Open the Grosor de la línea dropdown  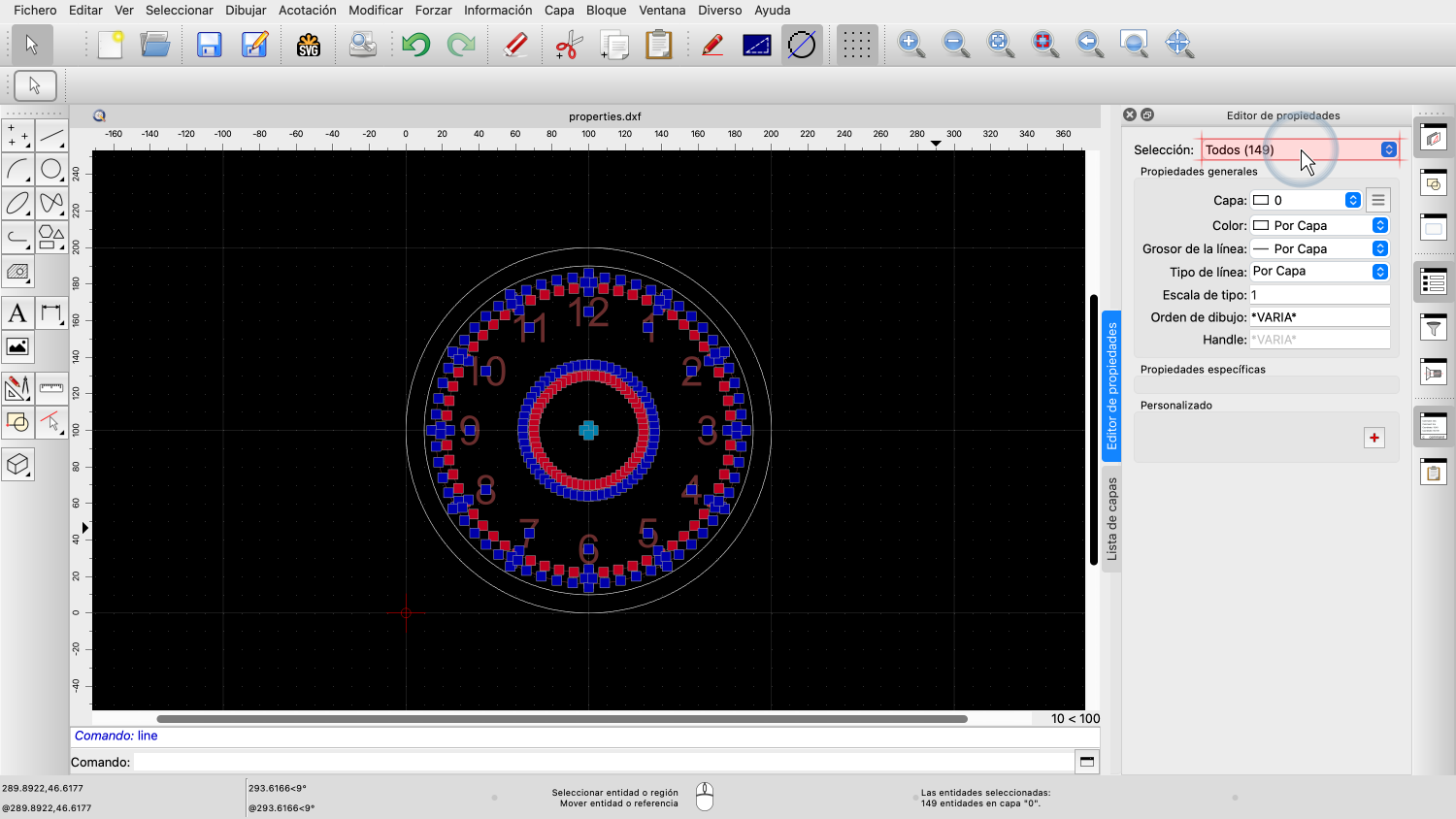click(1319, 248)
